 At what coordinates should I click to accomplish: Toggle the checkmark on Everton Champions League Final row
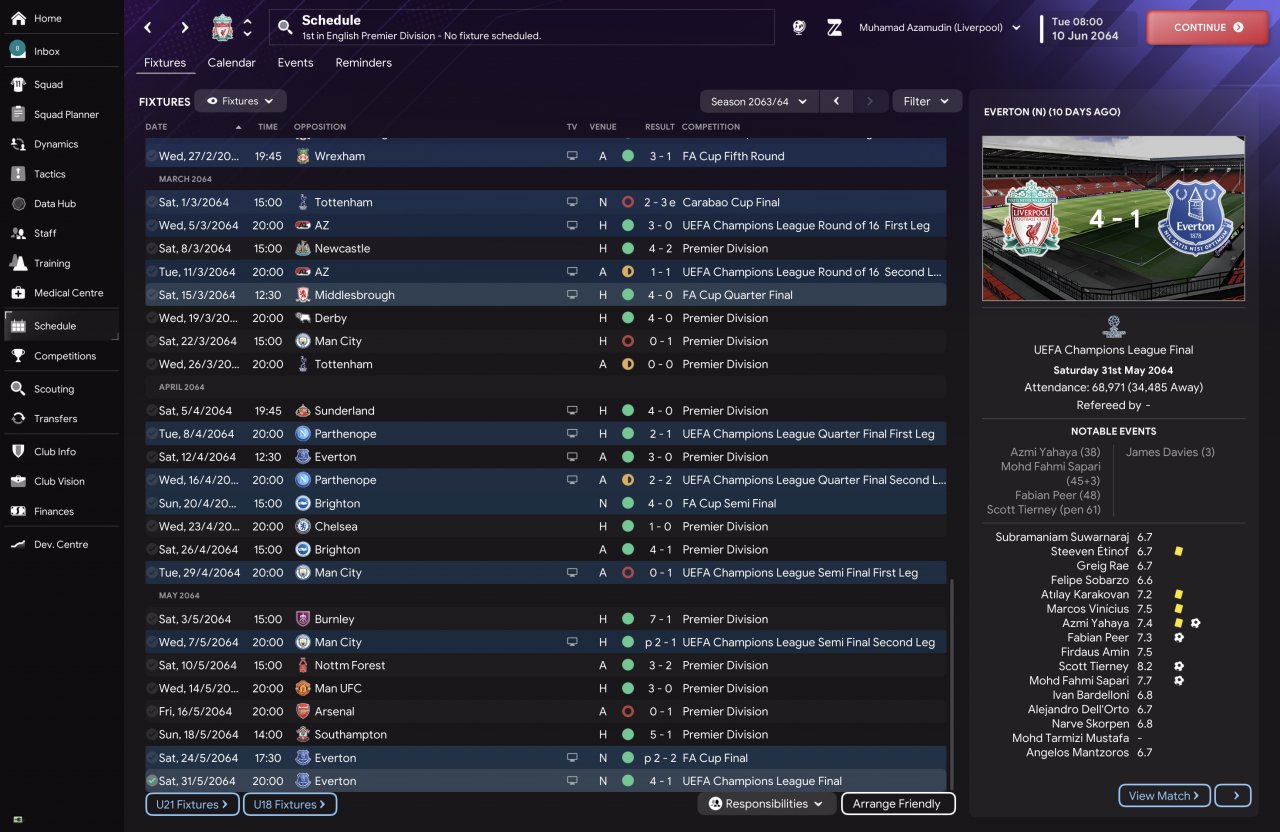(152, 781)
